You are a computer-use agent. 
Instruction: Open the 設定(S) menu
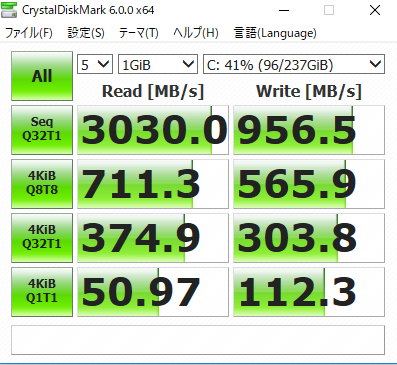tap(86, 33)
